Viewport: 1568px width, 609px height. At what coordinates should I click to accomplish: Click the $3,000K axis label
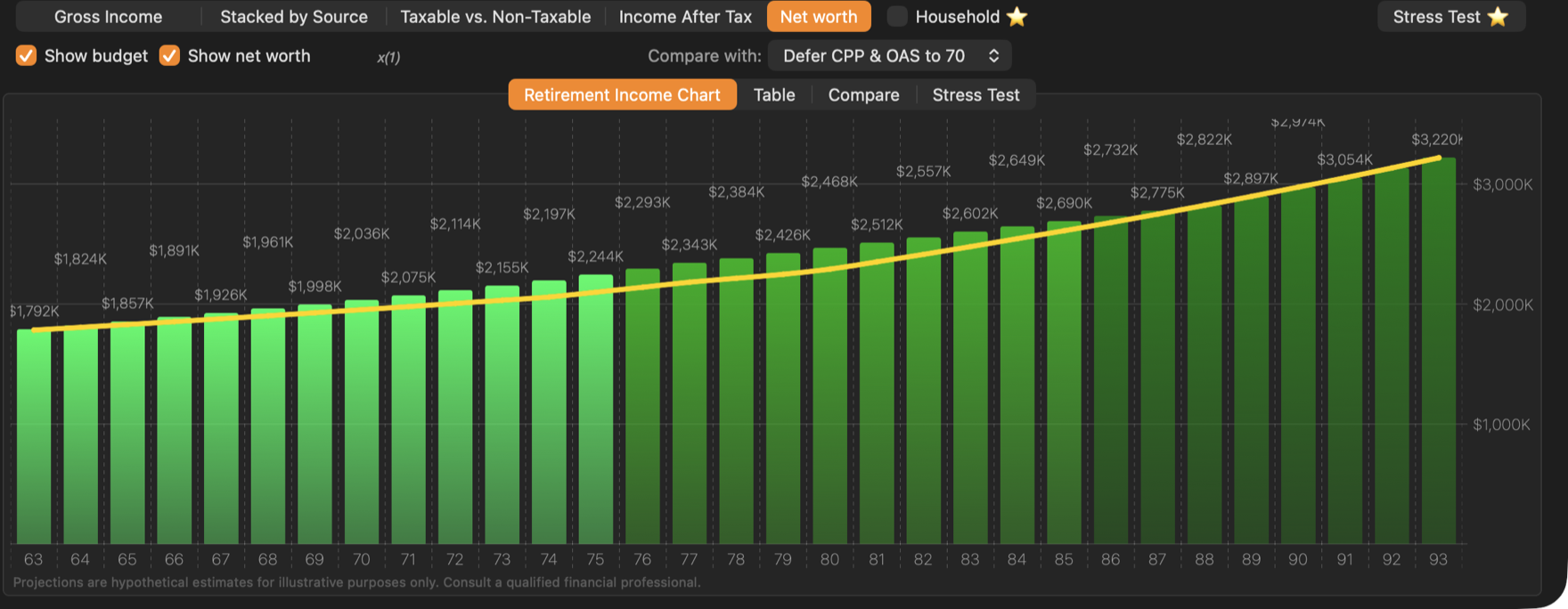(1503, 185)
